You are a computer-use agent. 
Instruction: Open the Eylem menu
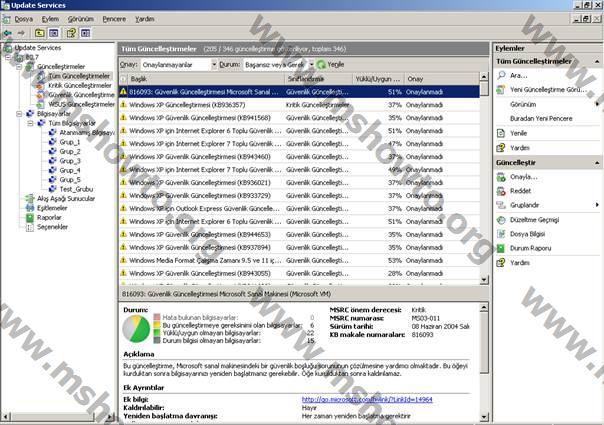50,19
